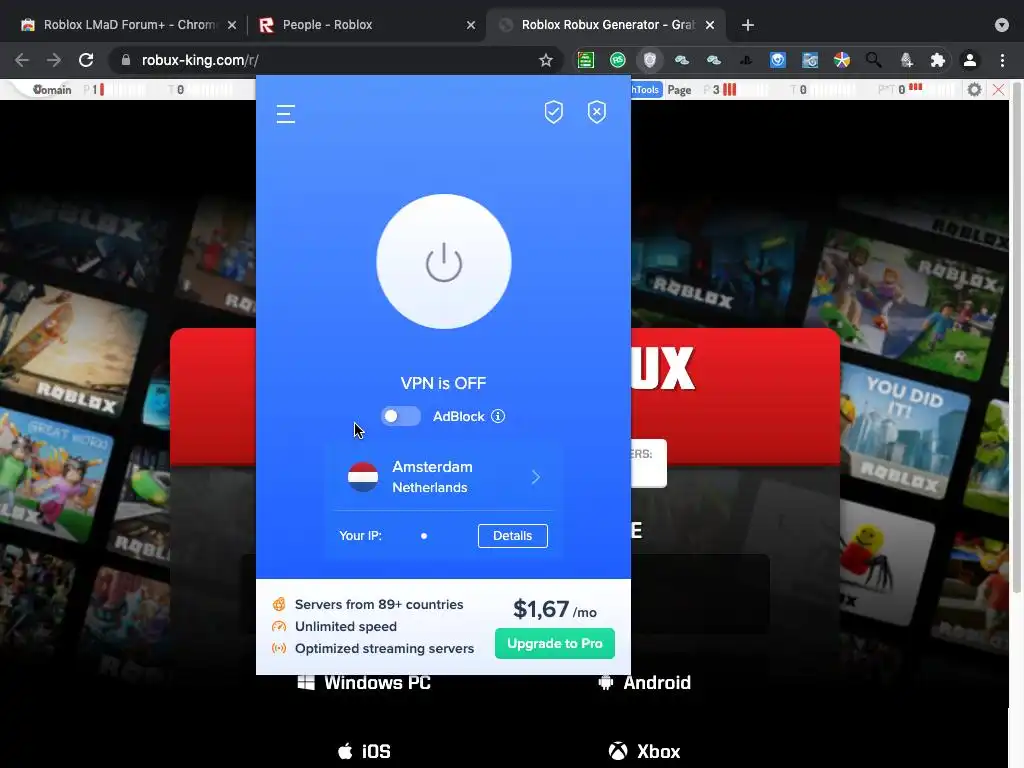Open a new browser tab

[748, 25]
